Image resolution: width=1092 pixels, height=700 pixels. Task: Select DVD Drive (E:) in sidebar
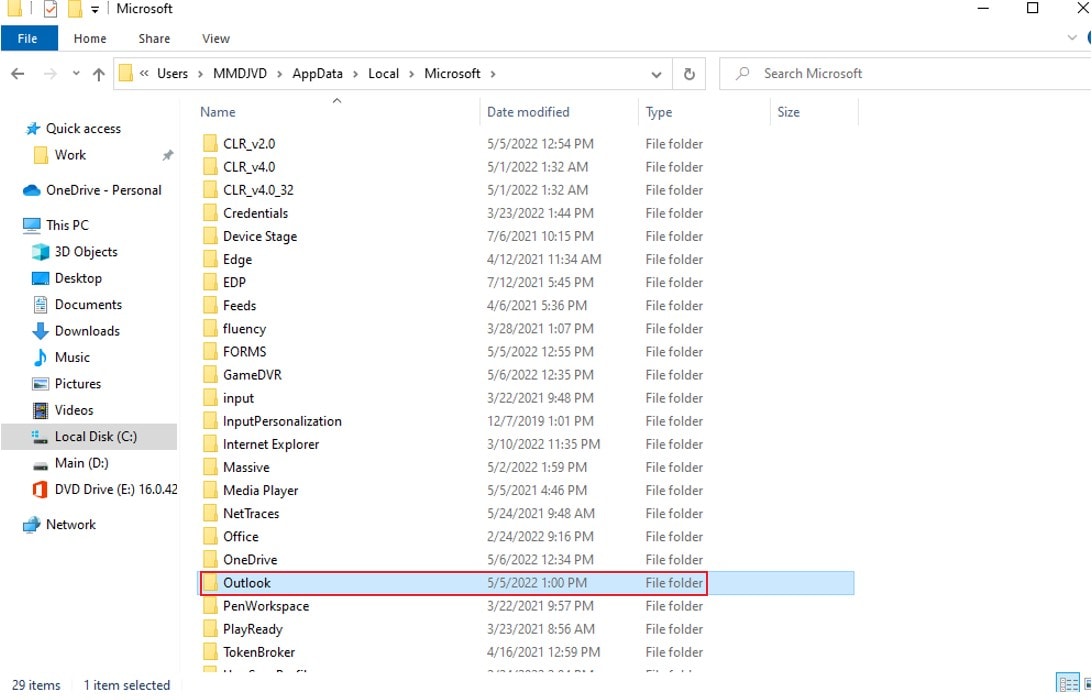pyautogui.click(x=116, y=490)
